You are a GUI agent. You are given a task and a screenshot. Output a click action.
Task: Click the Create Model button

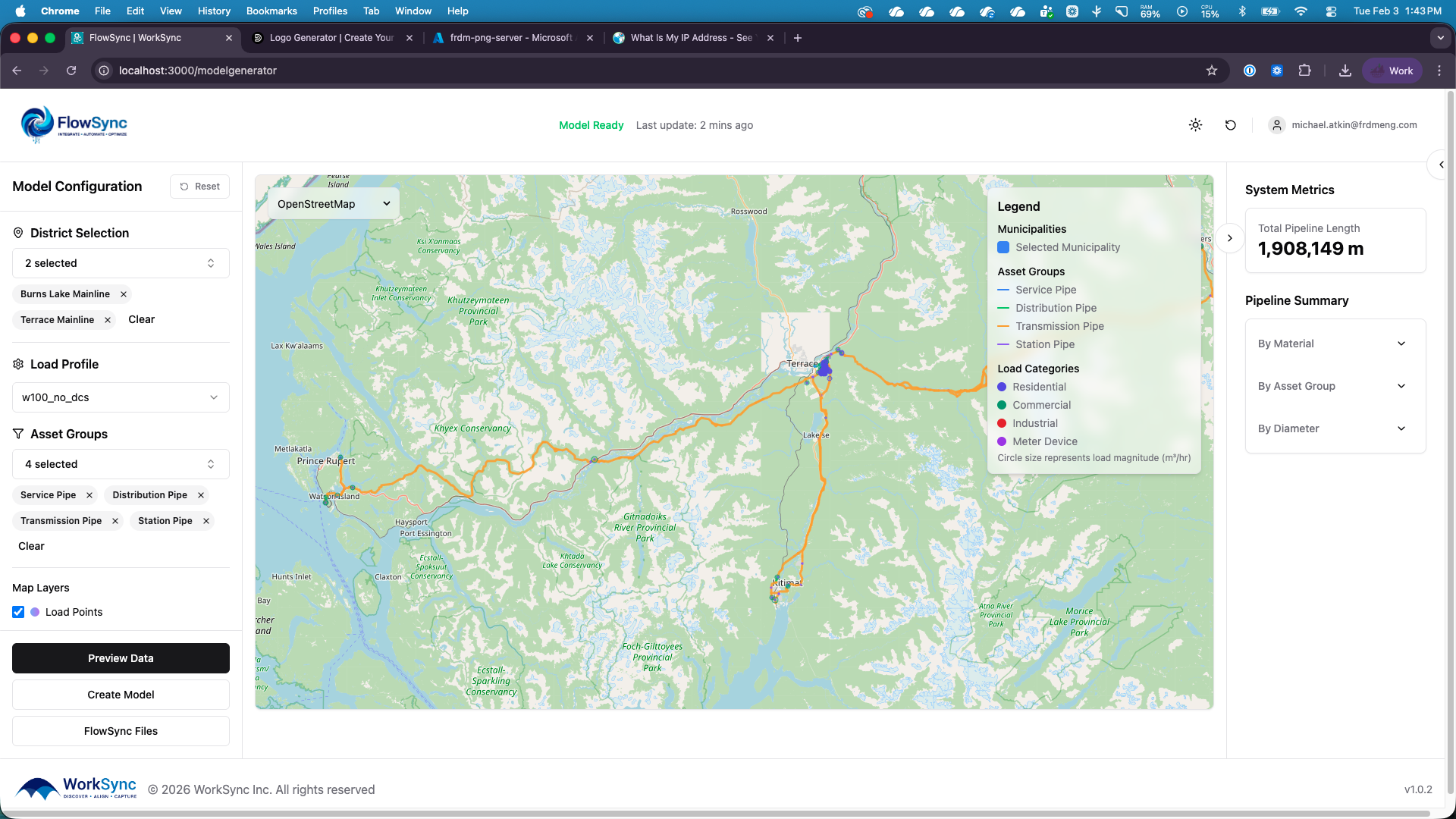[121, 695]
